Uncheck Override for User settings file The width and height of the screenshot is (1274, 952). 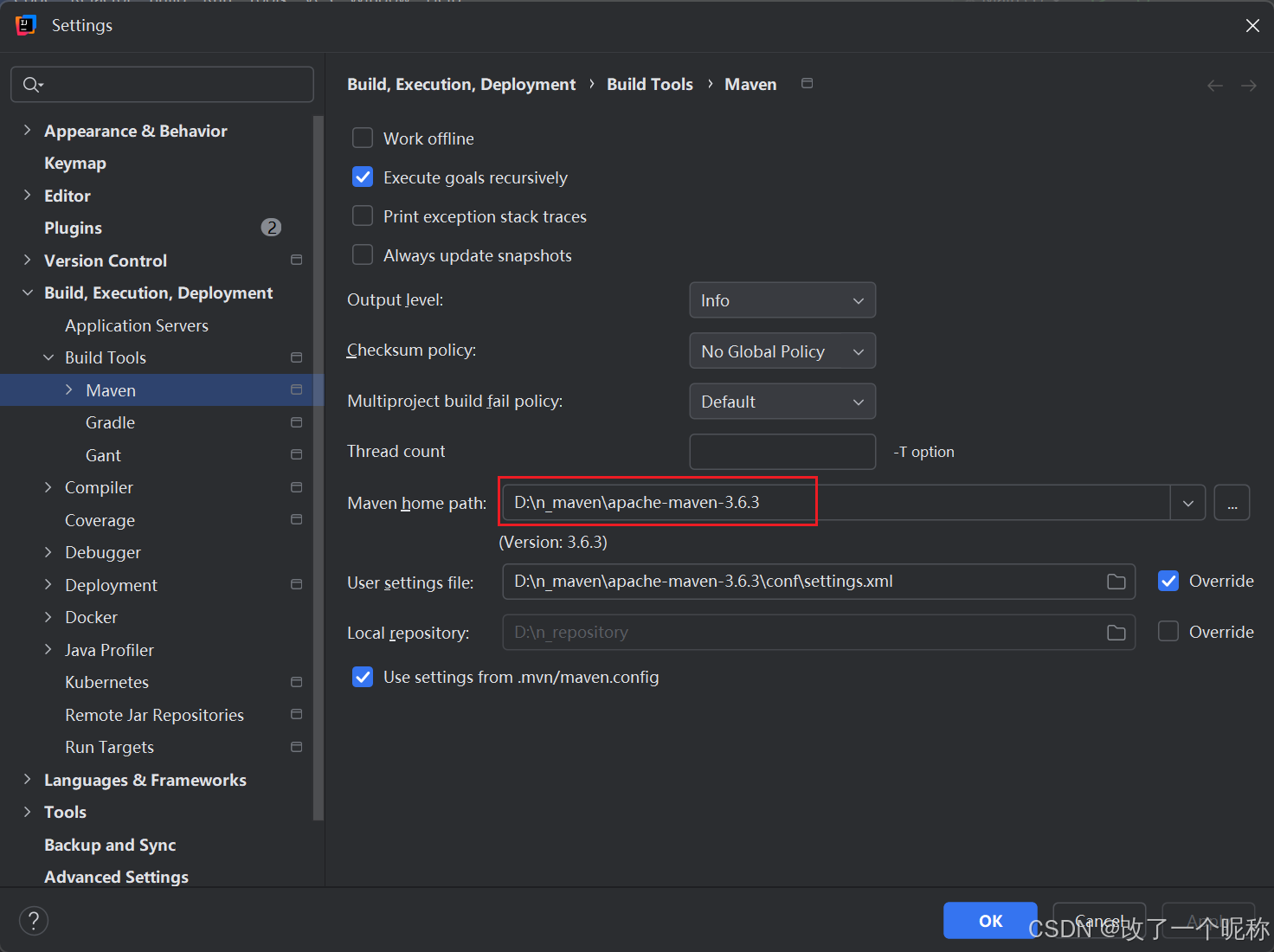[1168, 581]
